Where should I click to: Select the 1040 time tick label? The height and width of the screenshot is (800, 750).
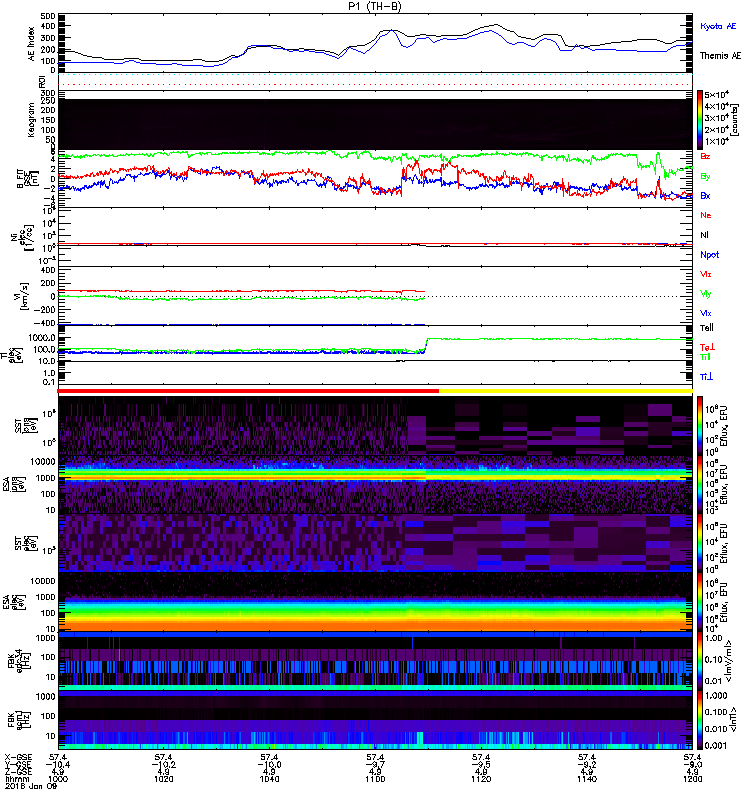click(x=269, y=779)
